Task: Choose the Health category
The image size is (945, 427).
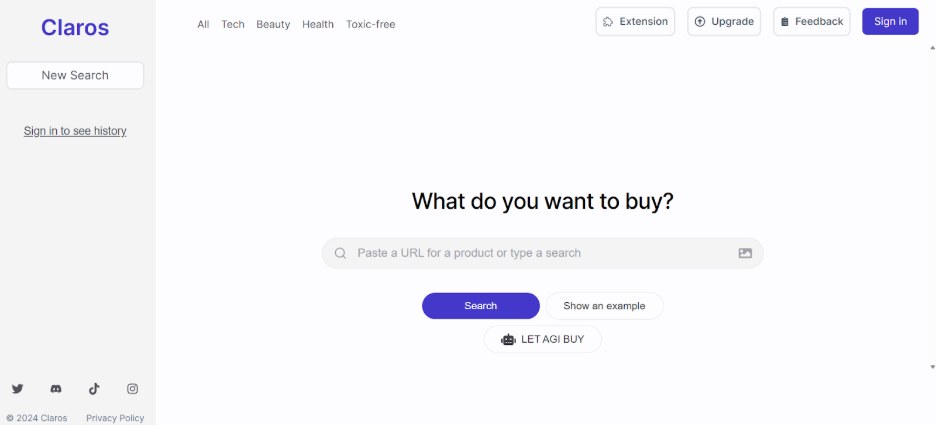Action: [318, 24]
